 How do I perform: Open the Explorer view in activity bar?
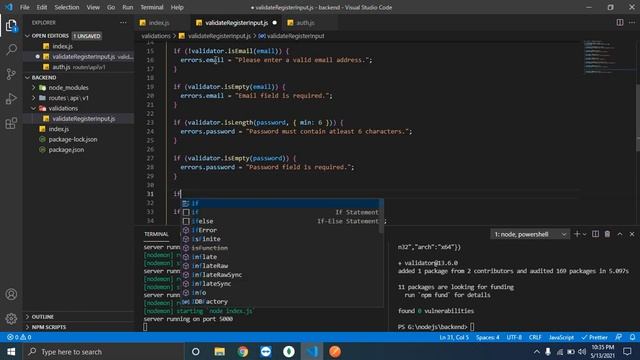click(11, 26)
